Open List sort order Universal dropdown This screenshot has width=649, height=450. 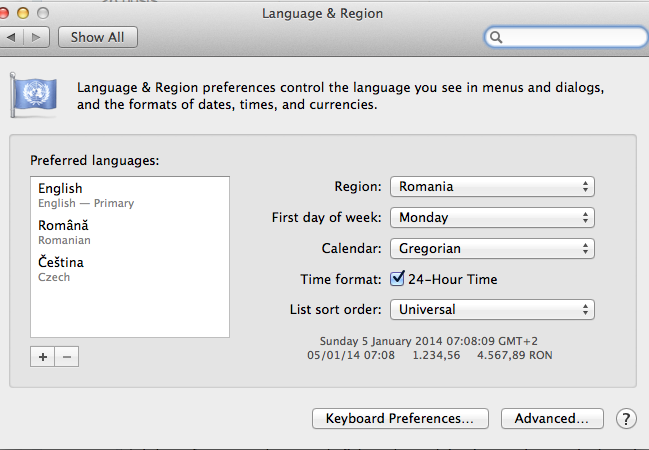(x=492, y=309)
